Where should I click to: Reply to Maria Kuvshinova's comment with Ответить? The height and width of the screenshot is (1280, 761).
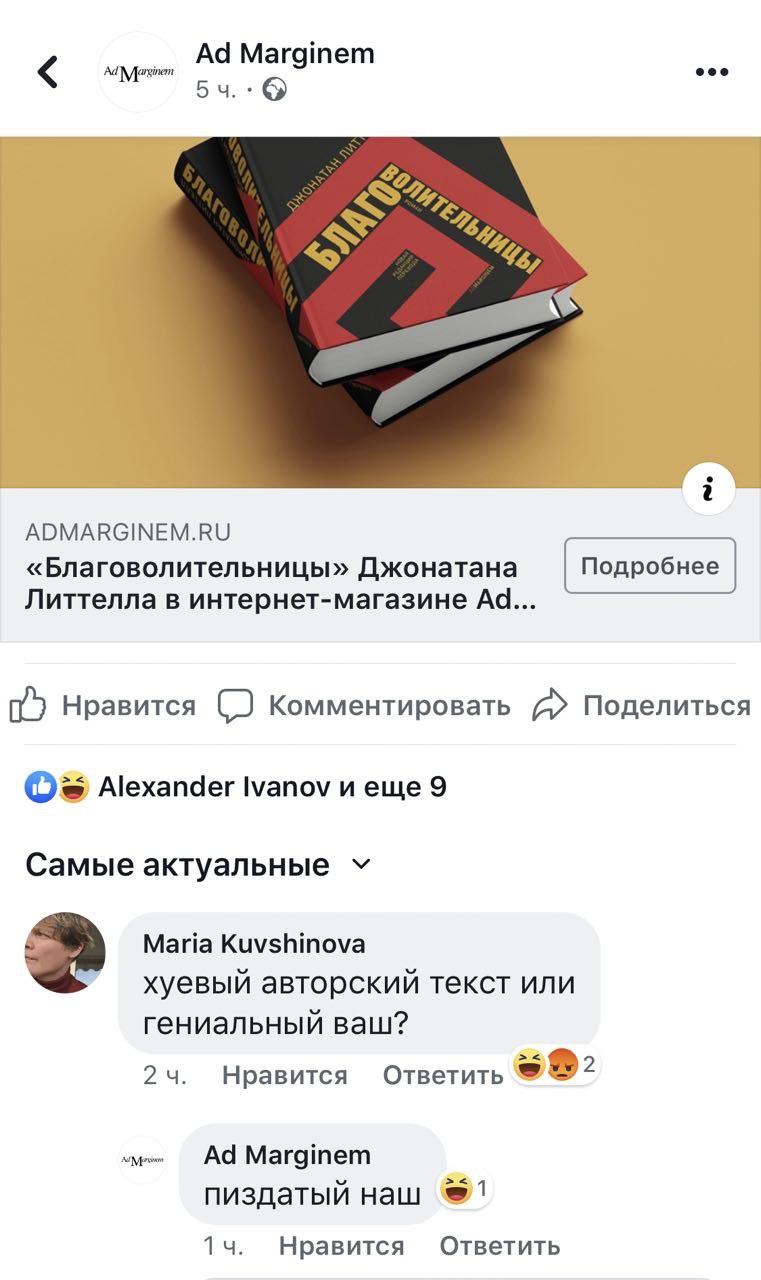pos(443,1076)
